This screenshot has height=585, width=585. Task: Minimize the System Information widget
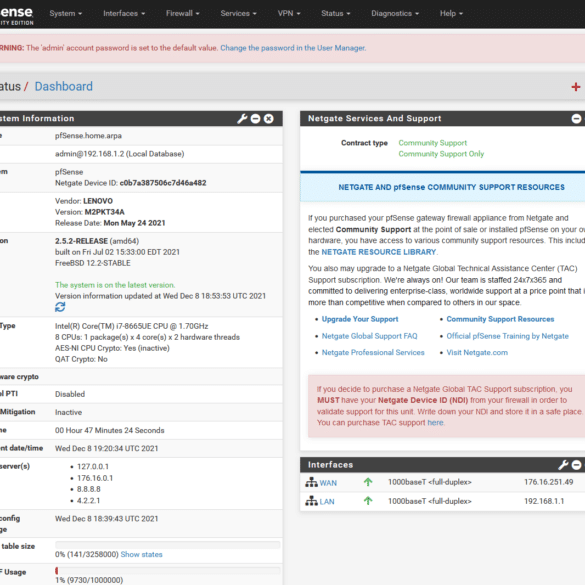[256, 119]
